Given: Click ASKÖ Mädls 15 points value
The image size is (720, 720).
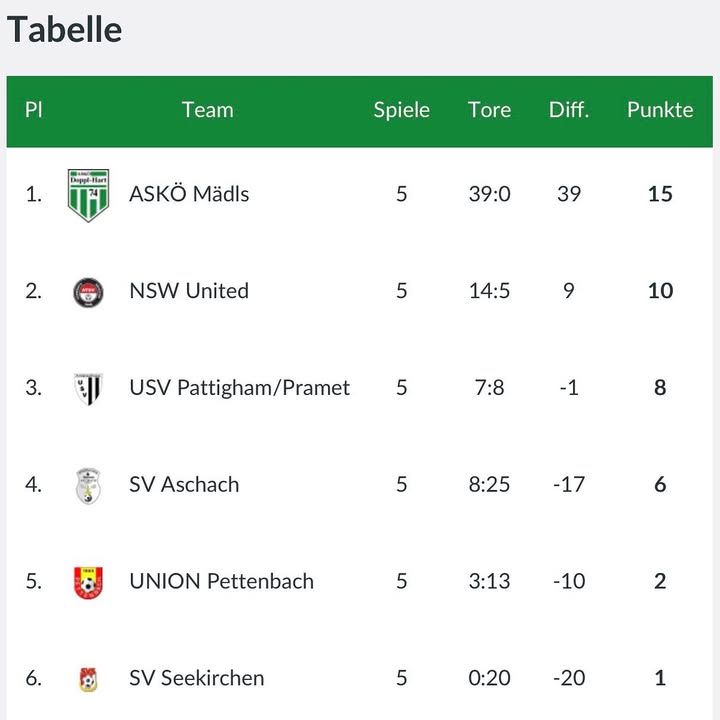Looking at the screenshot, I should click(660, 194).
